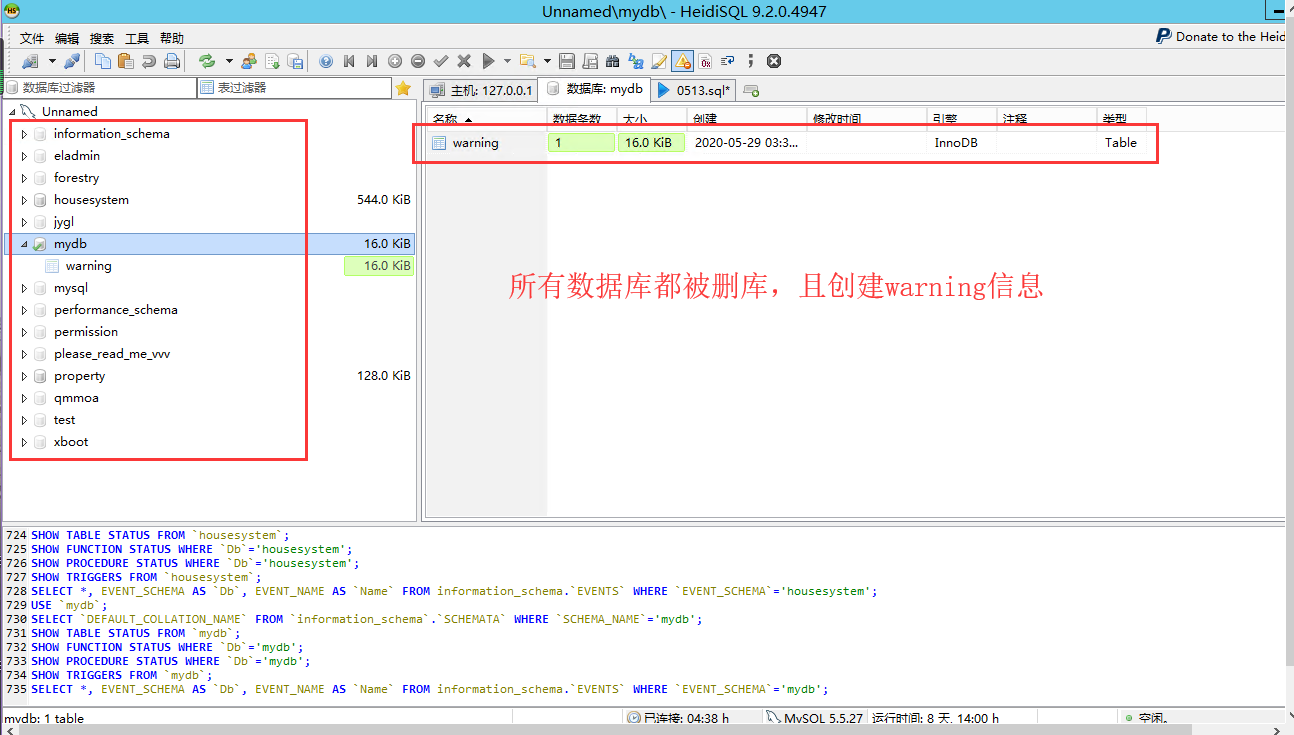Sort by the 名称 column header
The height and width of the screenshot is (735, 1294).
click(486, 119)
